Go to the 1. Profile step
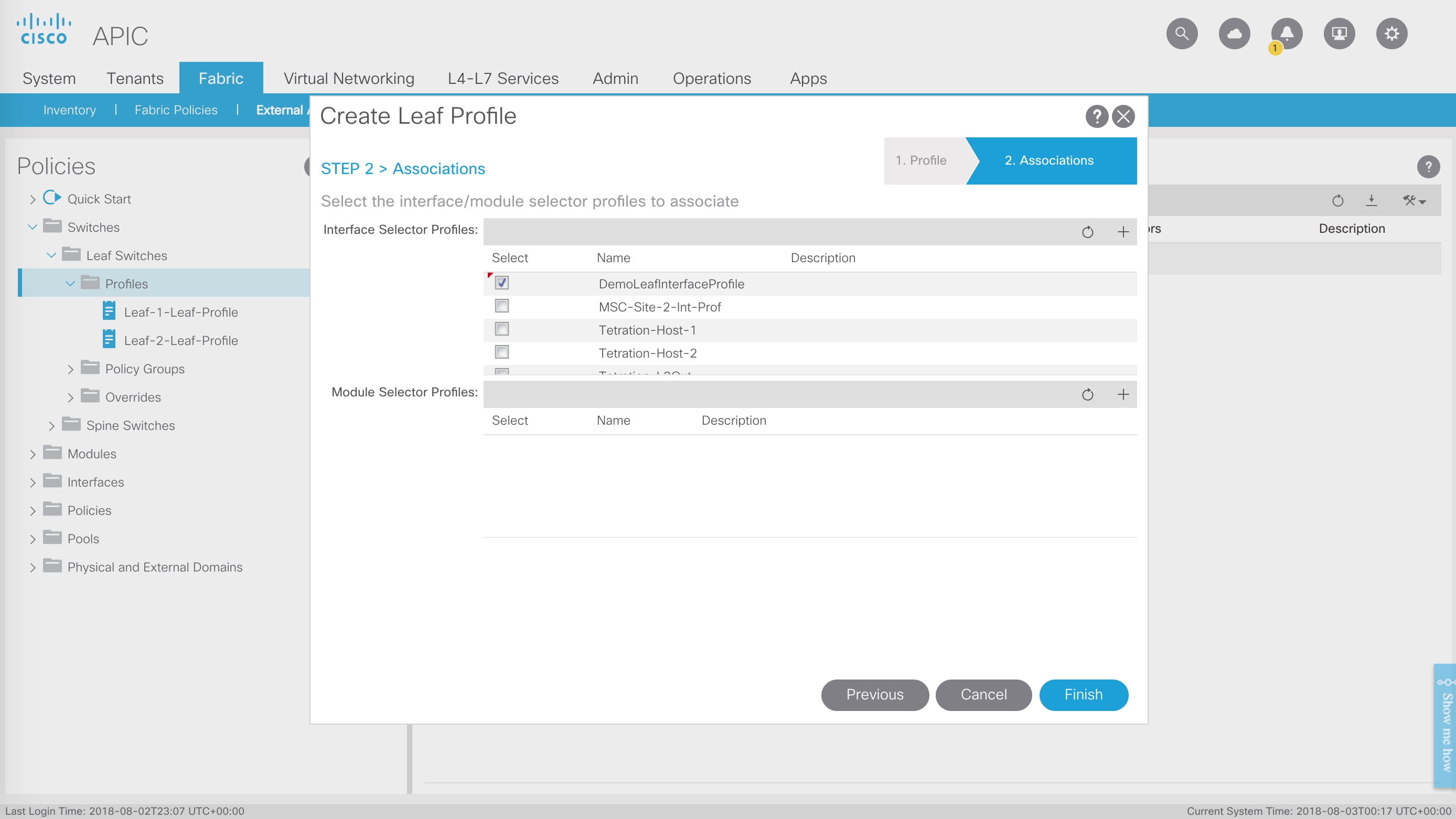 tap(920, 160)
